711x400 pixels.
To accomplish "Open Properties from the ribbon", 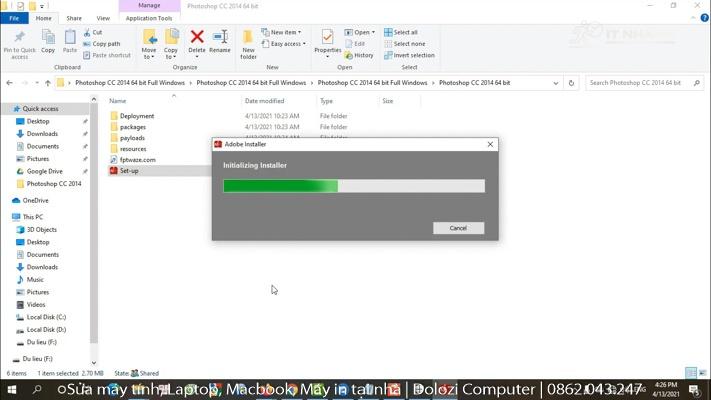I will pos(327,41).
